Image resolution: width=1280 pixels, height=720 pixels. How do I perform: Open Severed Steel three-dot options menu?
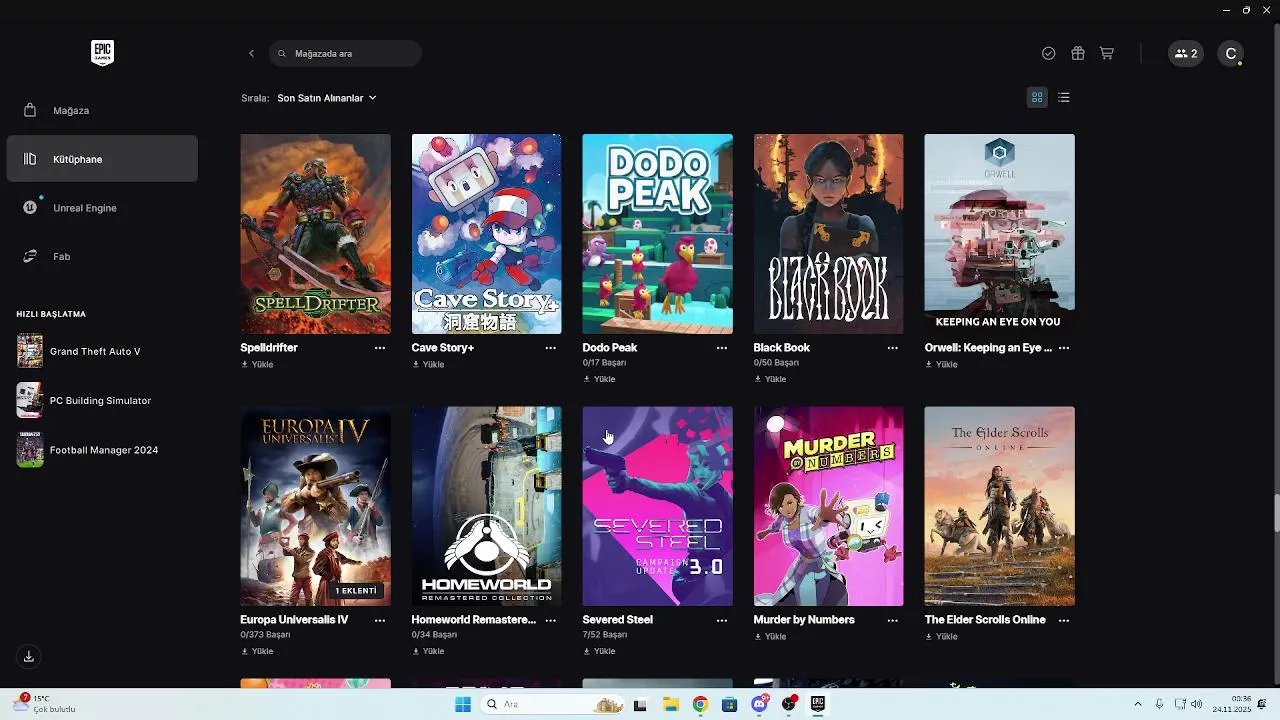pos(722,620)
